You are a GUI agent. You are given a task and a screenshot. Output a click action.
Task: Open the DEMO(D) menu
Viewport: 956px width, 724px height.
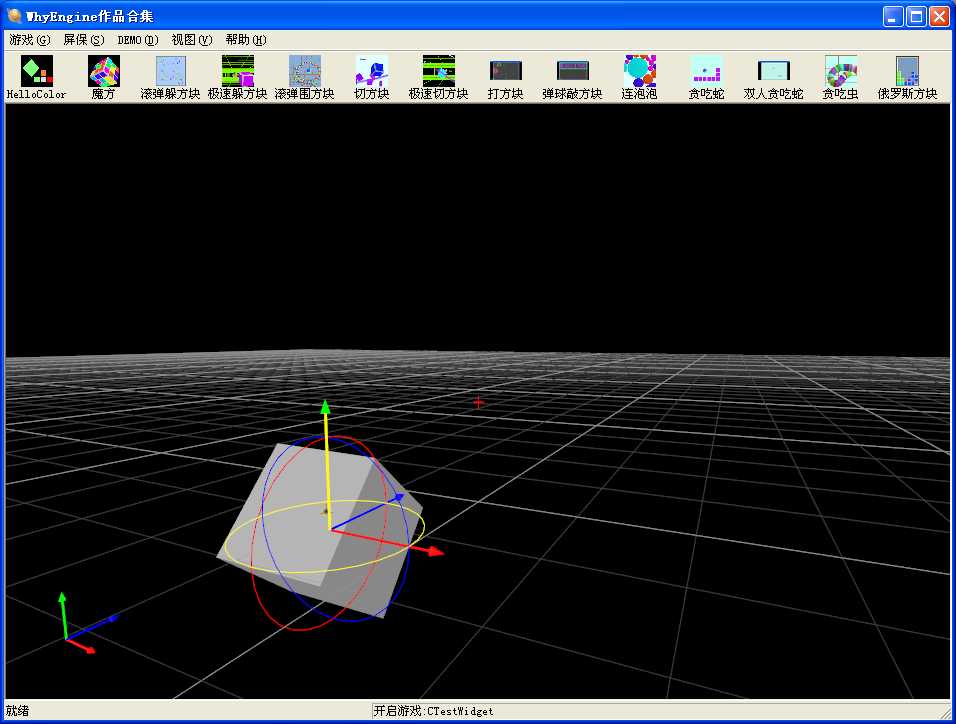click(x=138, y=40)
